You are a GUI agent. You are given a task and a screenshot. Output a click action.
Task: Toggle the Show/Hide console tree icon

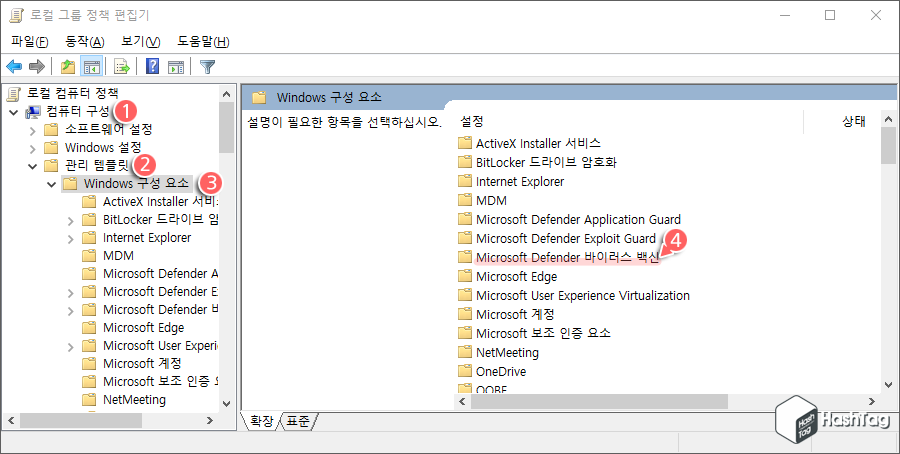(91, 67)
